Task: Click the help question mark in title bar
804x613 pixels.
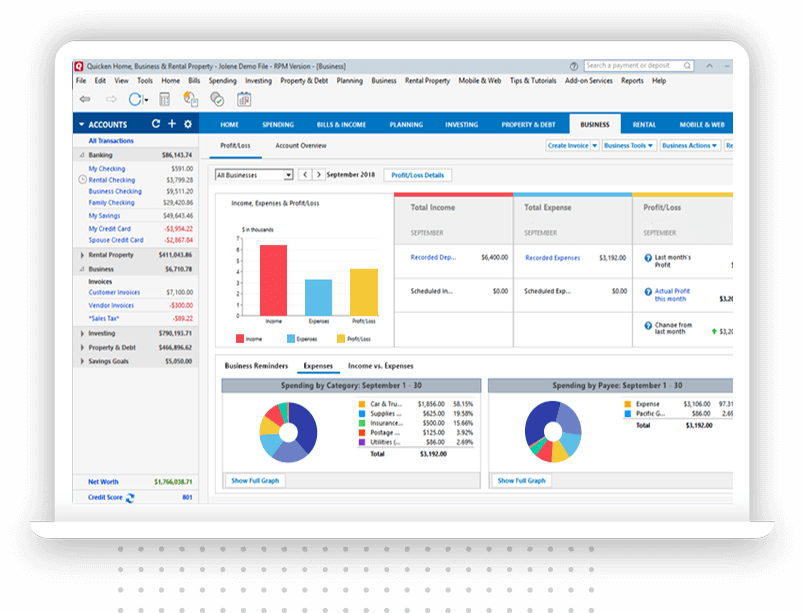Action: pos(574,66)
